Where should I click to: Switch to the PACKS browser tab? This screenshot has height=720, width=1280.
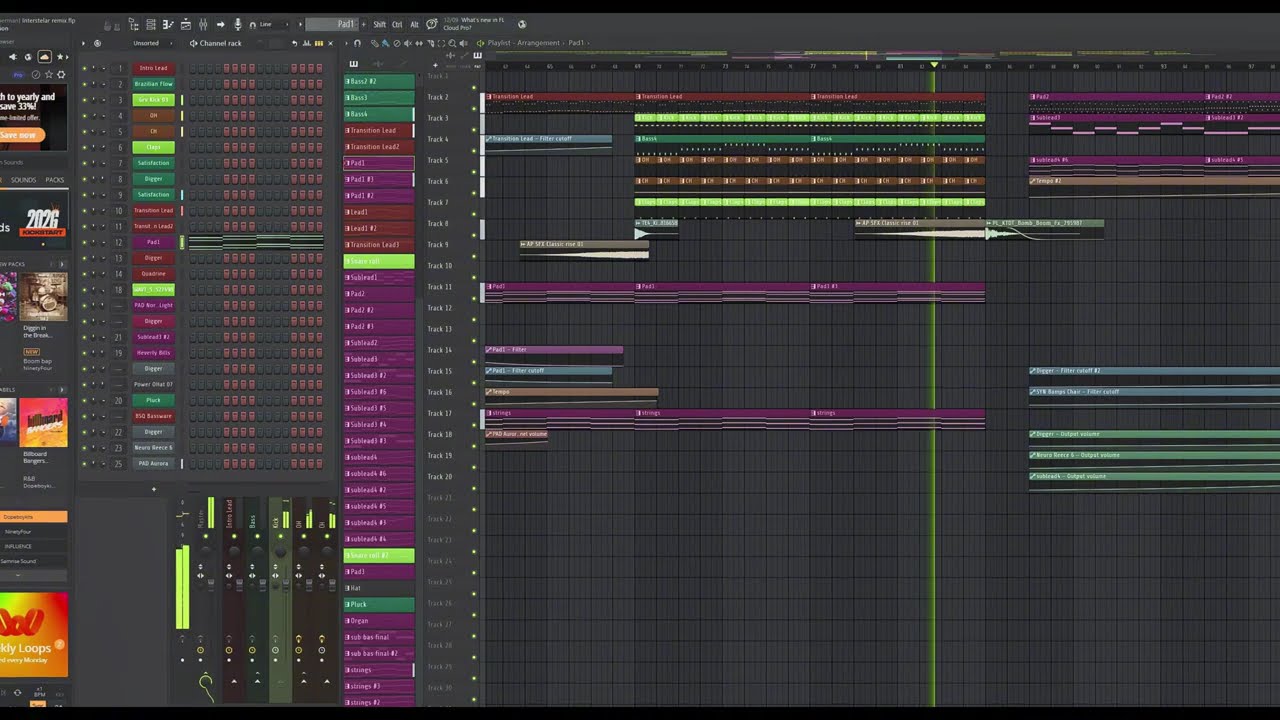tap(55, 180)
